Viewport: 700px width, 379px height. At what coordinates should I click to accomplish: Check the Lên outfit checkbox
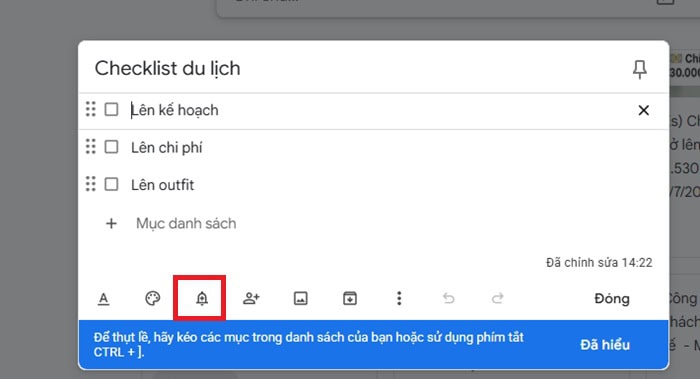[111, 184]
